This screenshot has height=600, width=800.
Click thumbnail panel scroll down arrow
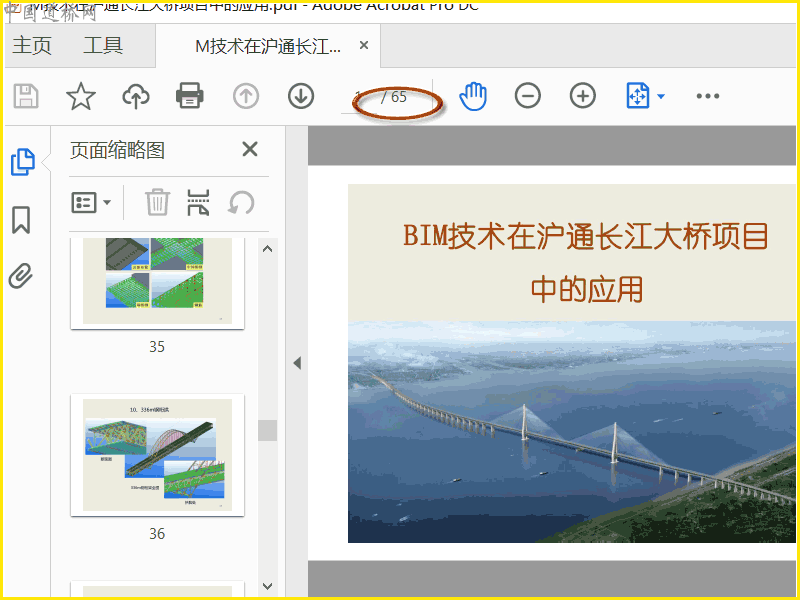(x=267, y=586)
